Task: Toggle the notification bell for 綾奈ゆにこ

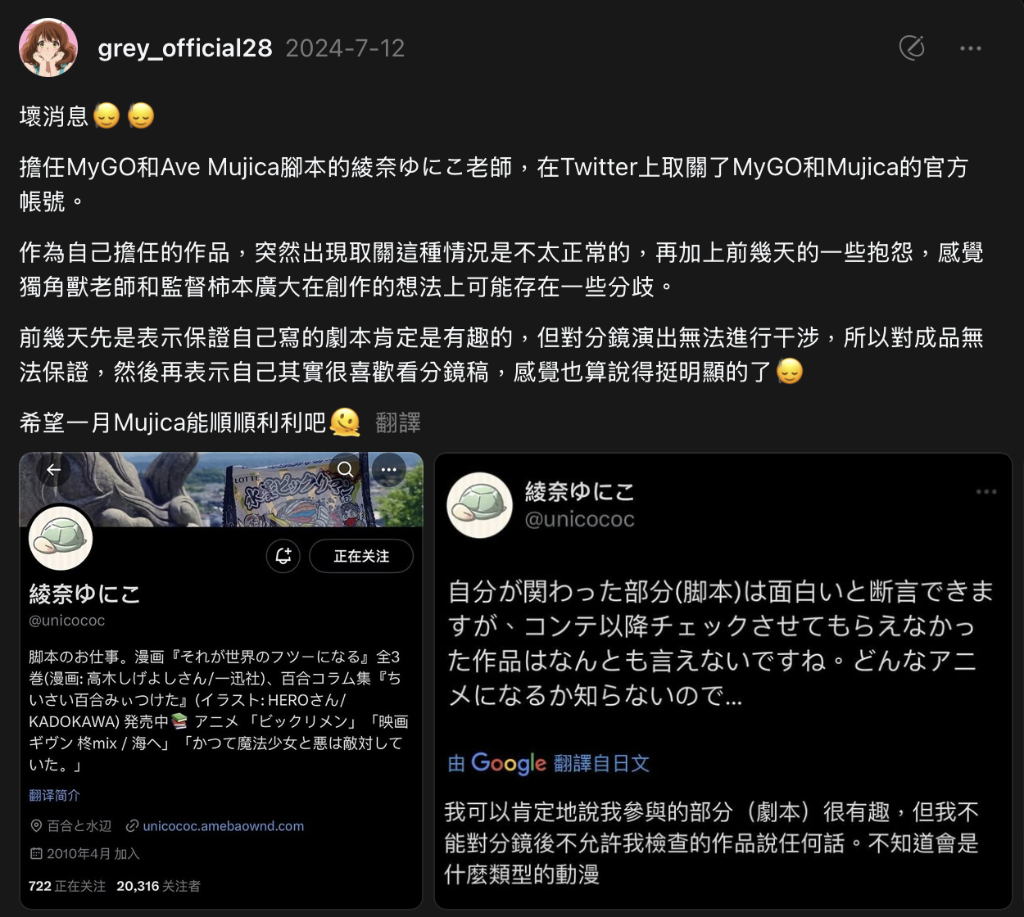Action: click(x=283, y=556)
